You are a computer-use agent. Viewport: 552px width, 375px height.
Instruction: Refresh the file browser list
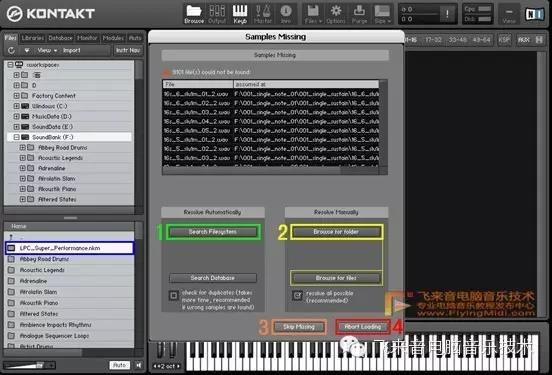click(x=12, y=50)
